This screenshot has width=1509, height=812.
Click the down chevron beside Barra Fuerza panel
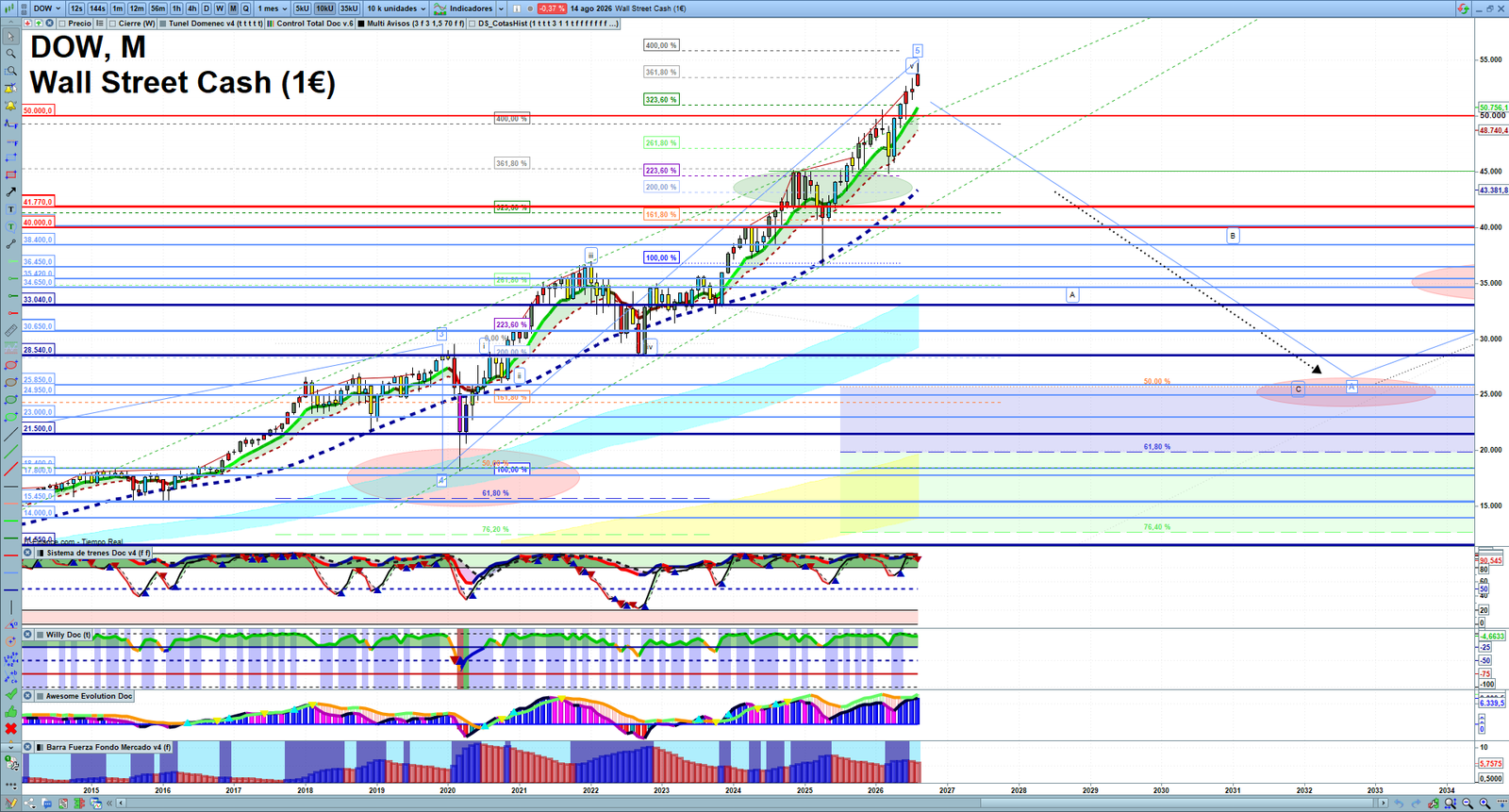point(10,748)
